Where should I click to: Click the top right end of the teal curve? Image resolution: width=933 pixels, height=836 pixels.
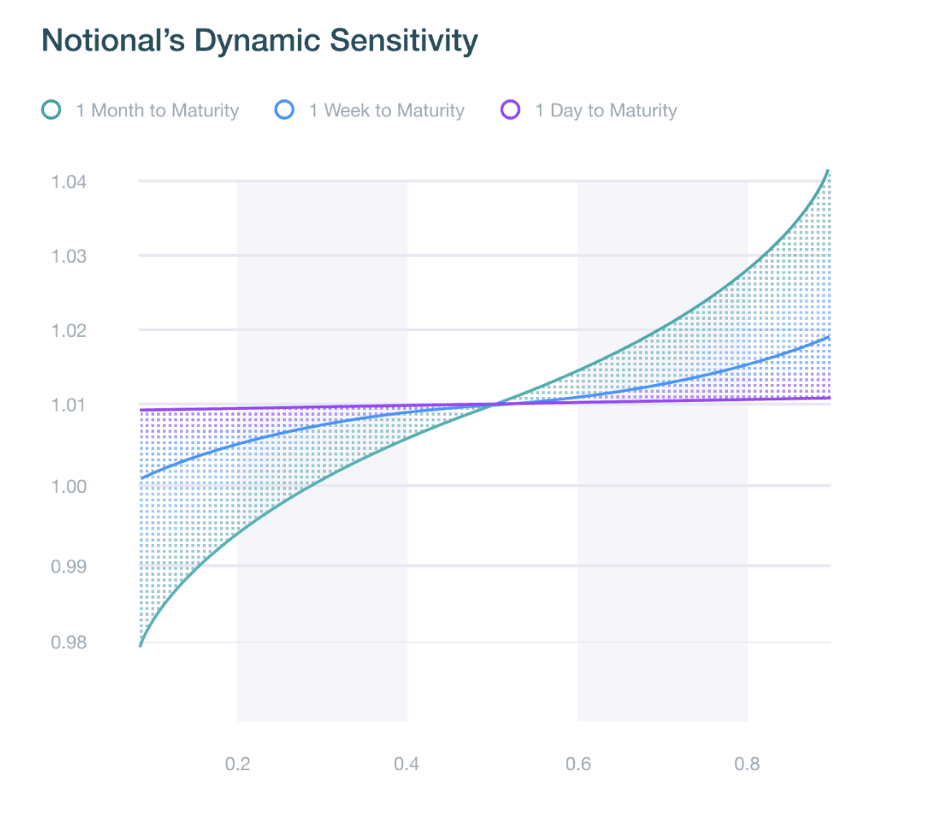coord(828,171)
